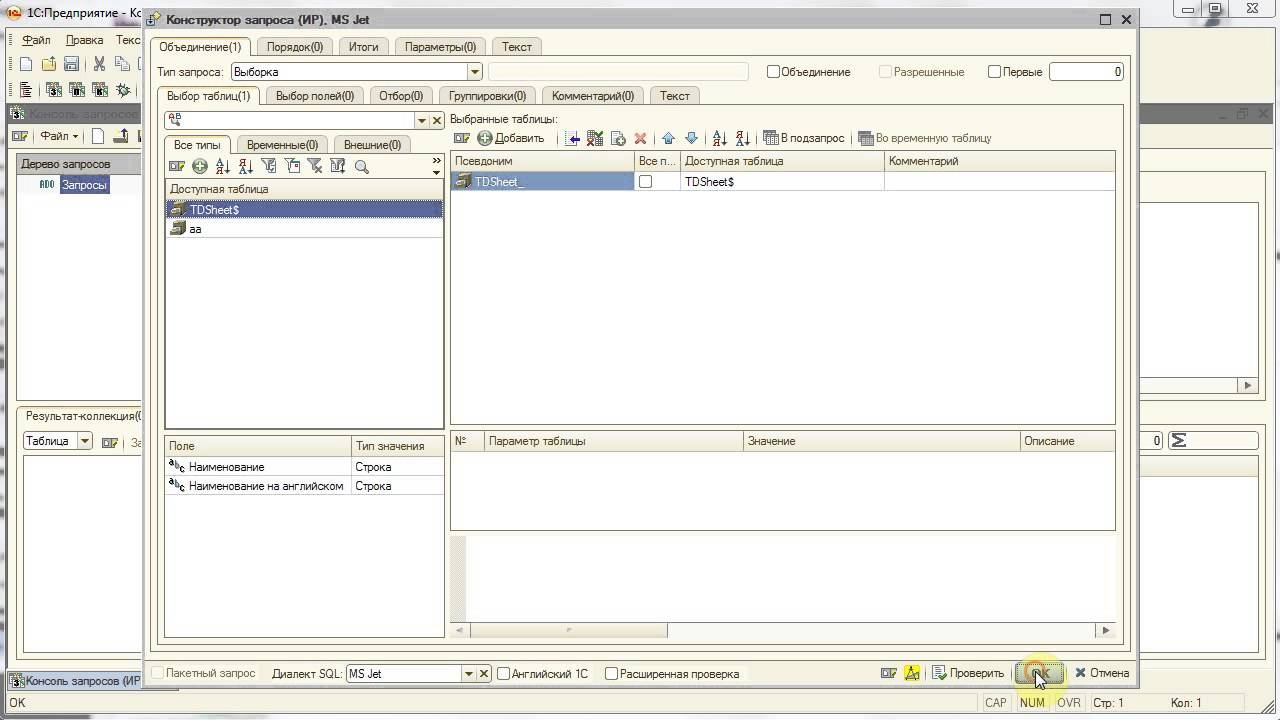Screen dimensions: 1280x720
Task: Open Тип запроса dropdown
Action: click(x=475, y=72)
